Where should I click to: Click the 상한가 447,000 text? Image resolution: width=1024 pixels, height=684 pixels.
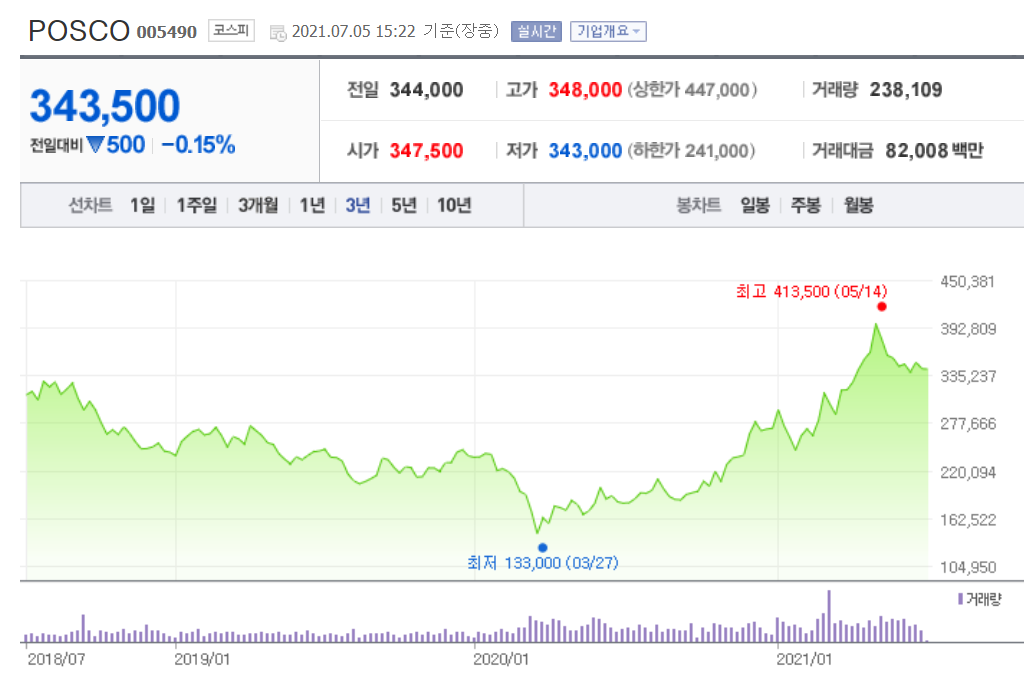[x=692, y=90]
